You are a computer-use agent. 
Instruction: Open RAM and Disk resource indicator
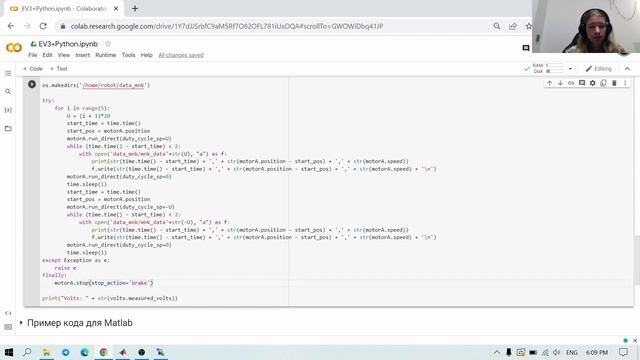coord(548,68)
